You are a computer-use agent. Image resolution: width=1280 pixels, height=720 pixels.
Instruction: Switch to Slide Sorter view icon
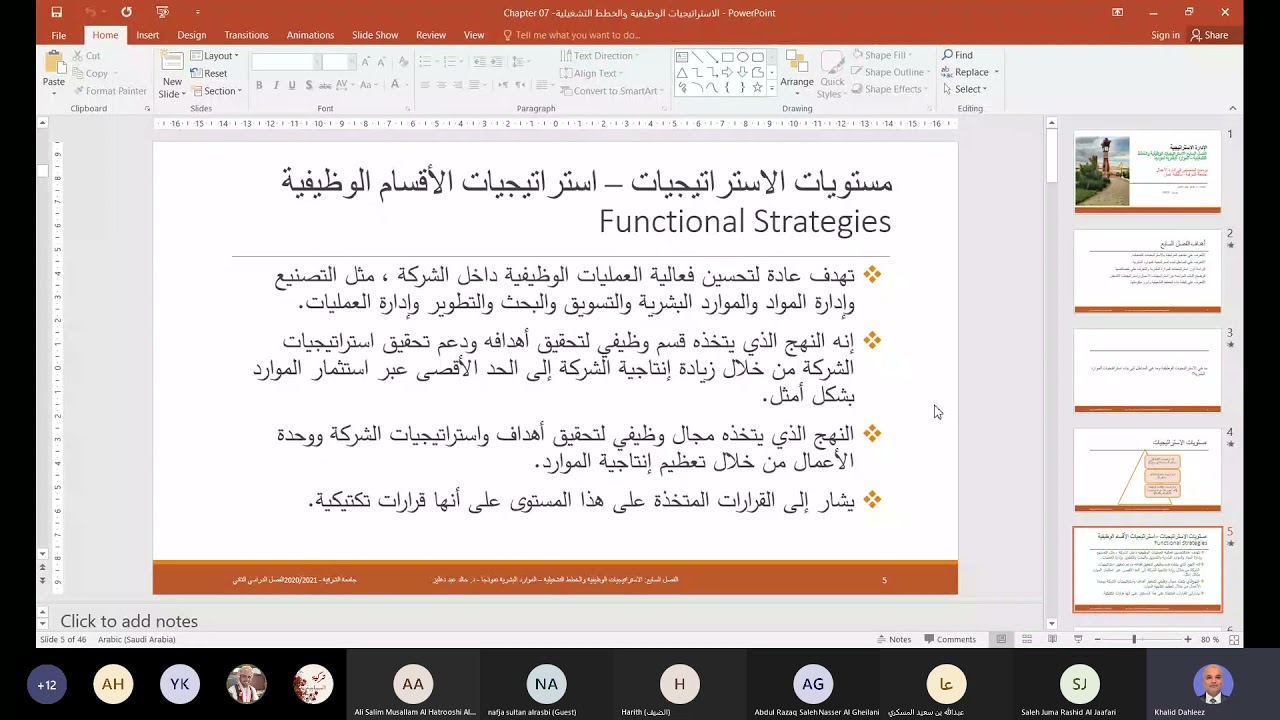pos(1027,639)
